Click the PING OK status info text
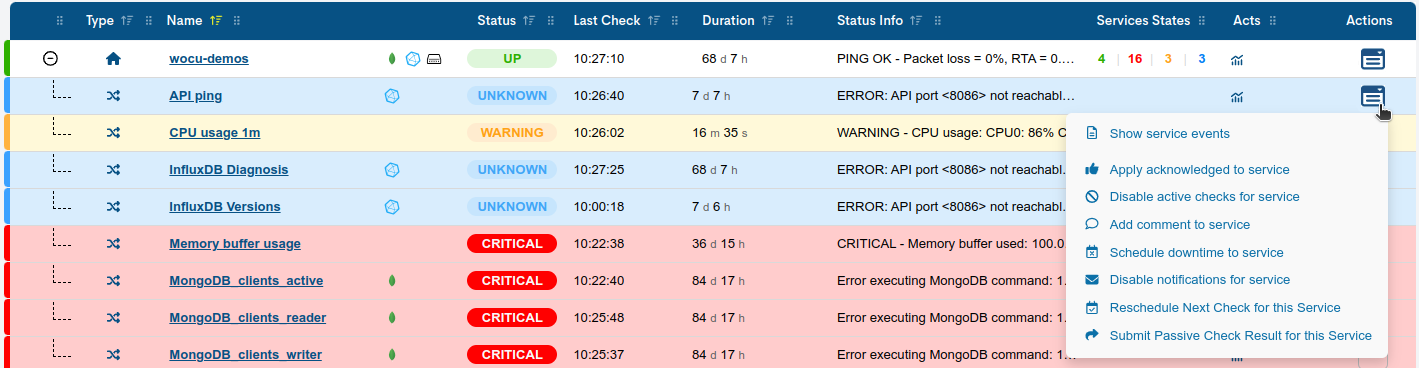Viewport: 1419px width, 368px height. 956,59
